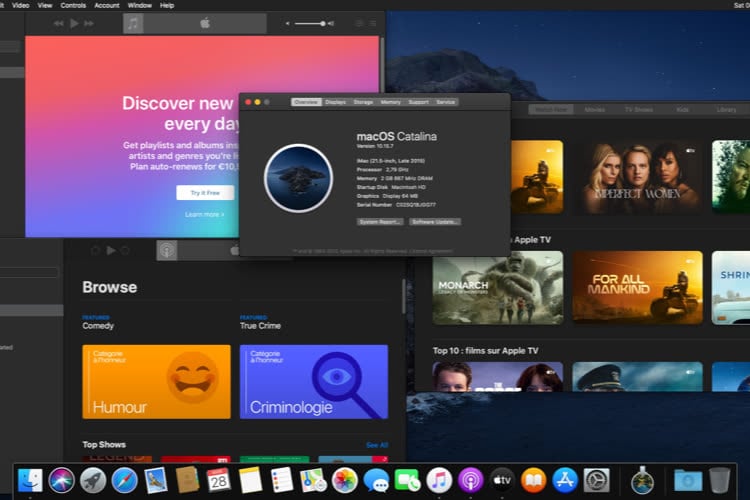This screenshot has height=500, width=750.
Task: Open the Music app in the dock
Action: [439, 480]
